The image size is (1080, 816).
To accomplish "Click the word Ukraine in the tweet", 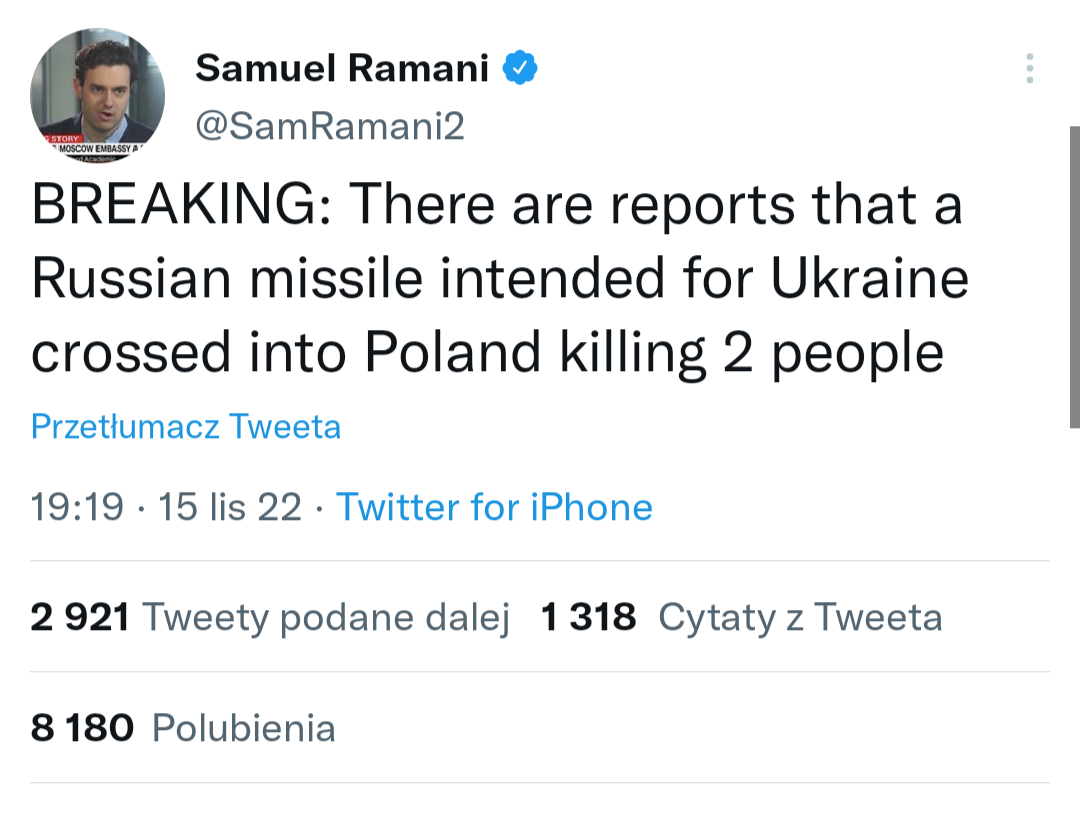I will 870,279.
